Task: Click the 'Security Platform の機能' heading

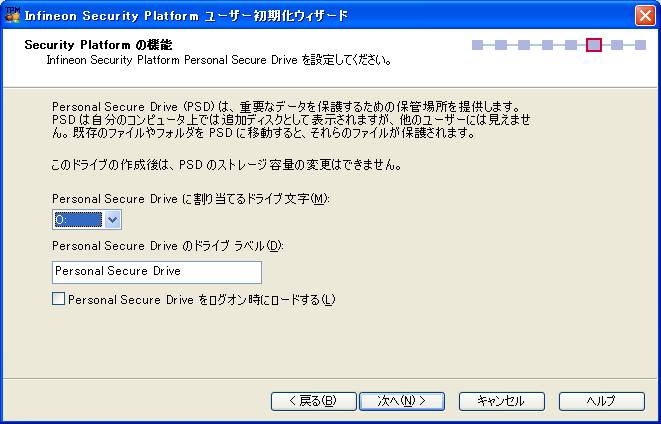Action: pos(98,45)
